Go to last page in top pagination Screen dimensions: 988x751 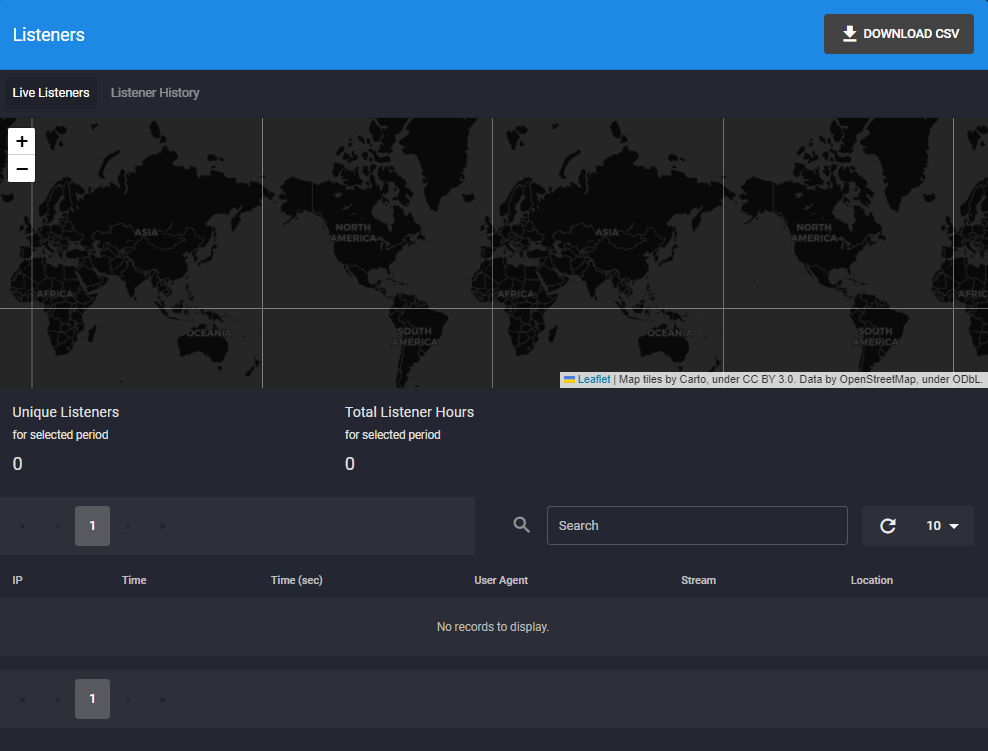(163, 526)
